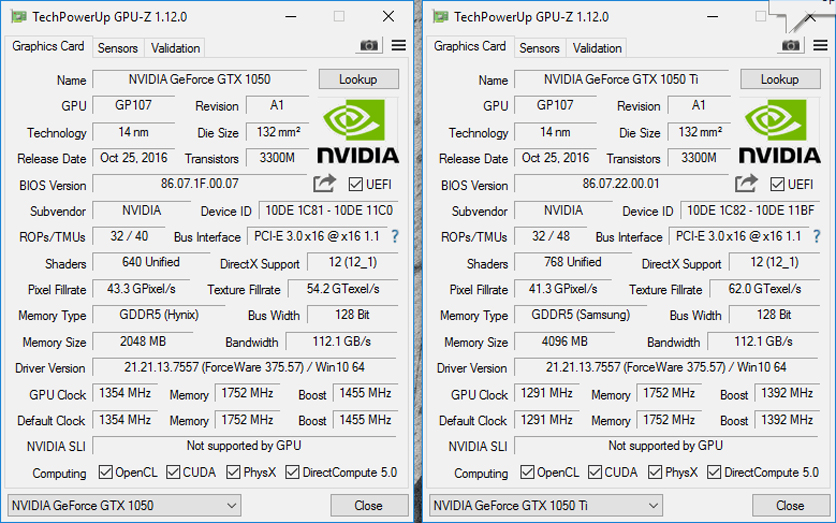Click Shaders value 768 Unified
836x523 pixels.
(573, 262)
